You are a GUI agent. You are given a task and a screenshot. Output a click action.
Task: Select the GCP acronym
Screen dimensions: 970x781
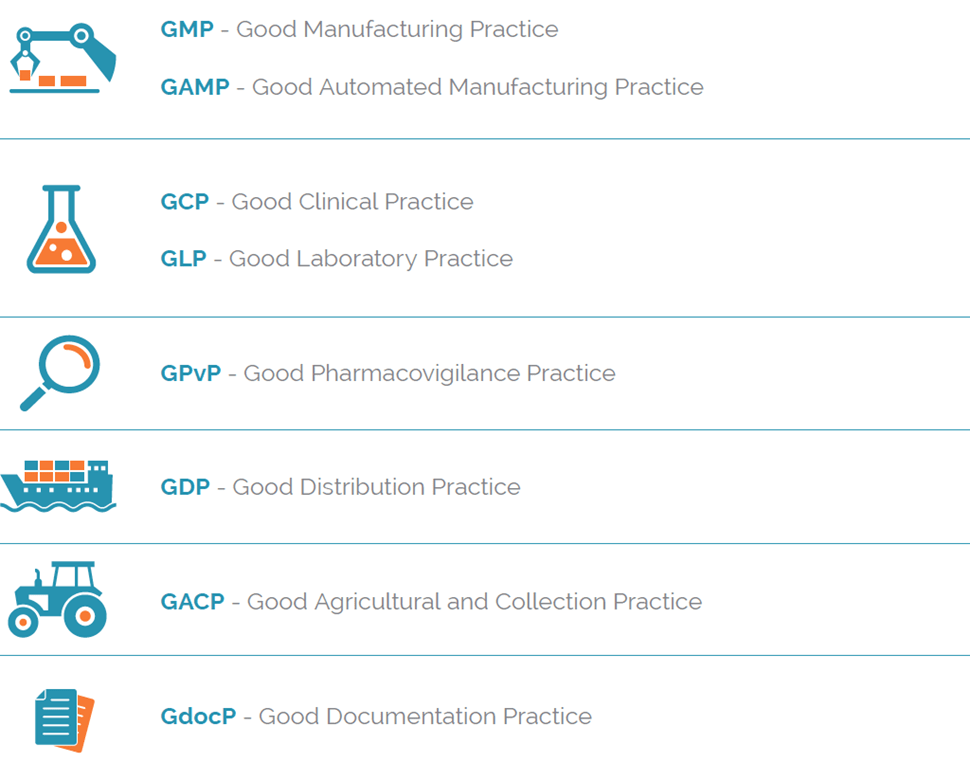[x=185, y=202]
